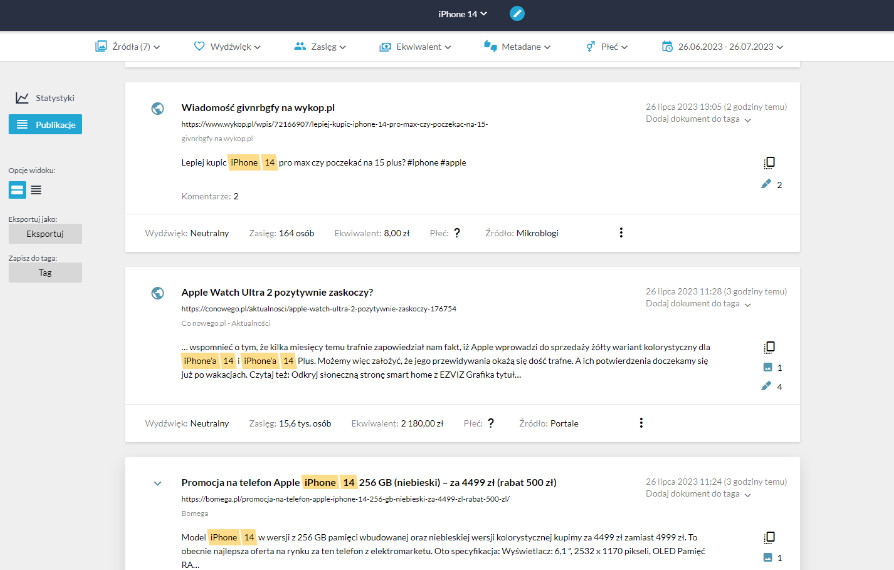The width and height of the screenshot is (894, 570).
Task: Click highlighter icon with count 4
Action: click(766, 386)
